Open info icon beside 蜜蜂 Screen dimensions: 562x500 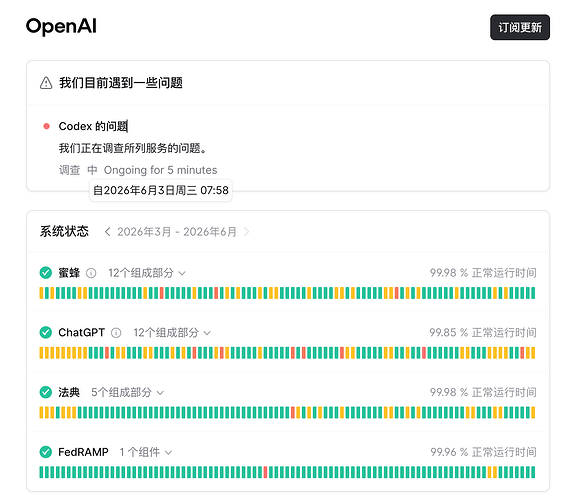[x=91, y=273]
